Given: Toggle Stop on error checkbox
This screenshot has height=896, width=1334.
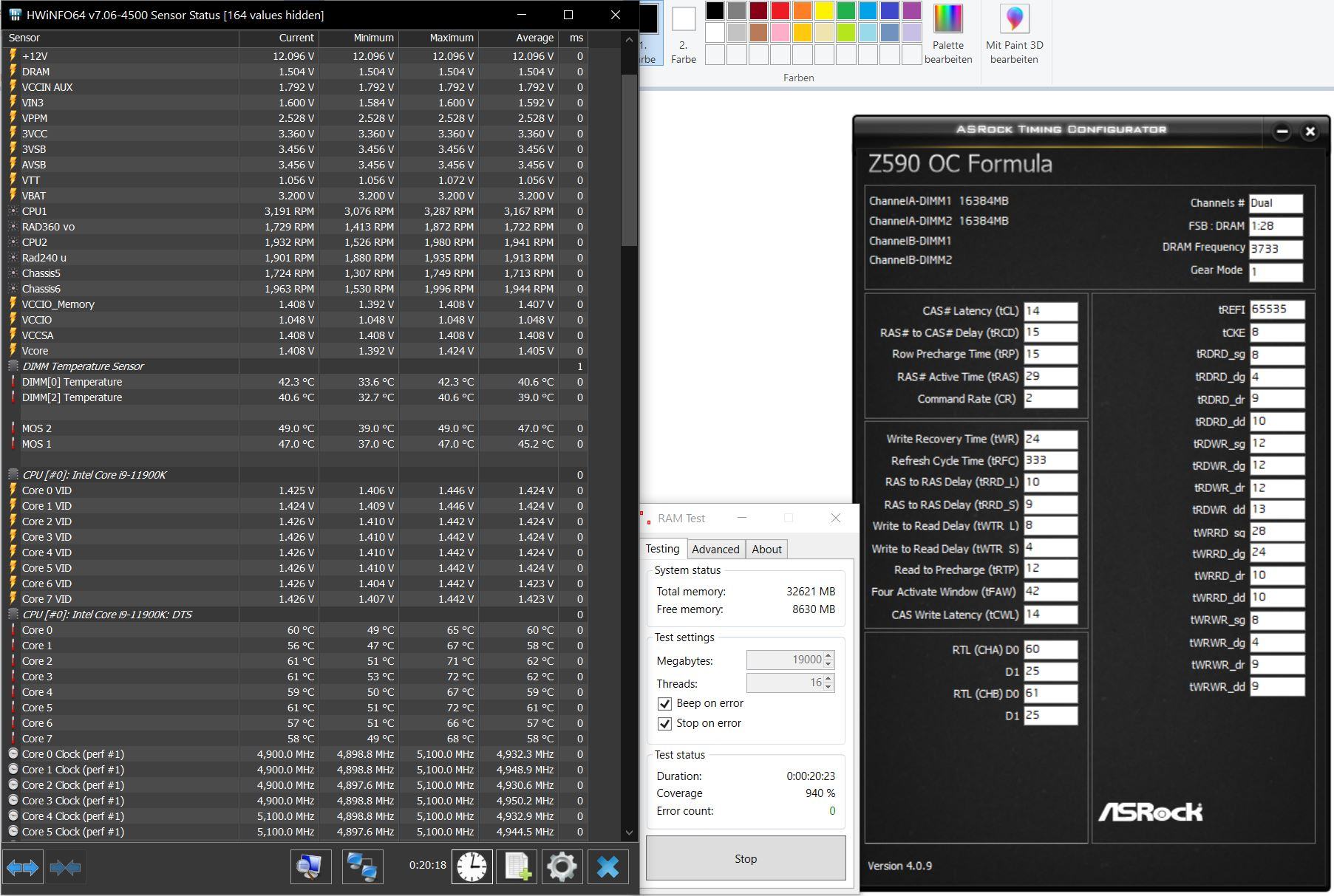Looking at the screenshot, I should pos(664,723).
